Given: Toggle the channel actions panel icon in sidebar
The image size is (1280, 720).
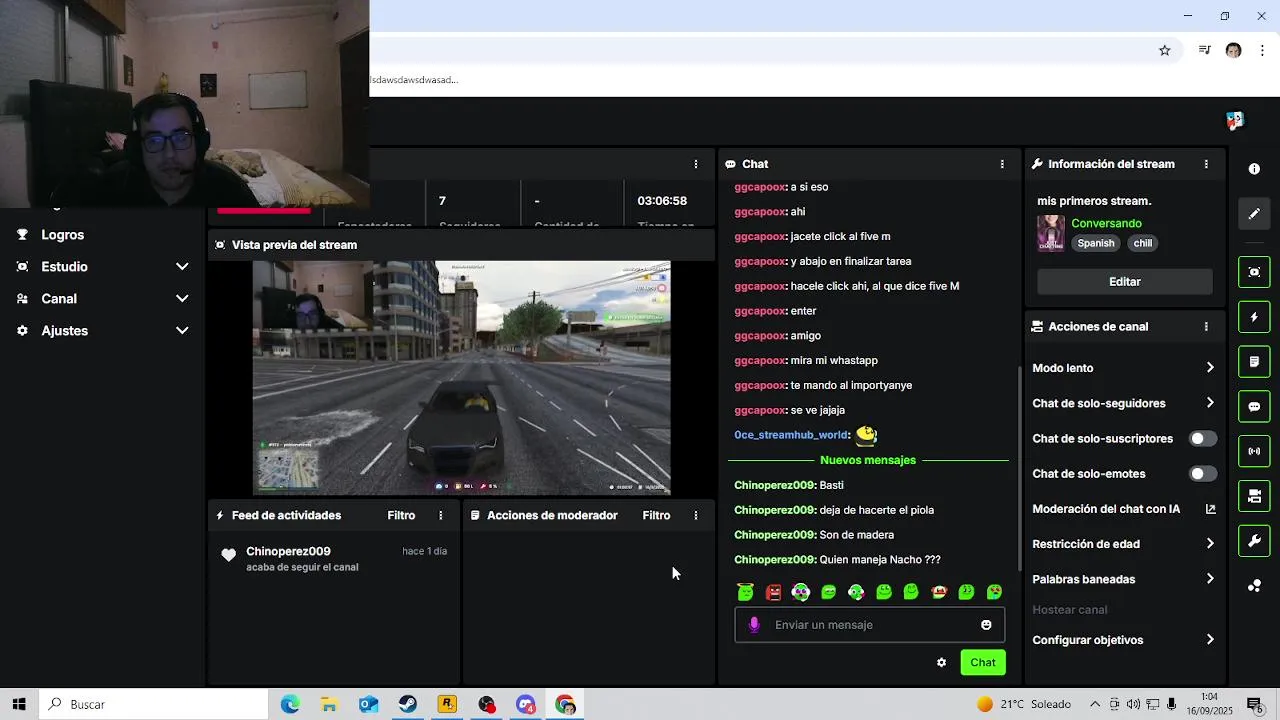Looking at the screenshot, I should (1254, 496).
